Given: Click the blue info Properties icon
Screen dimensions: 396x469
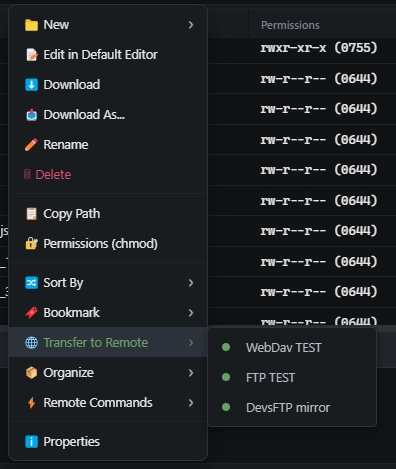Looking at the screenshot, I should click(31, 442).
